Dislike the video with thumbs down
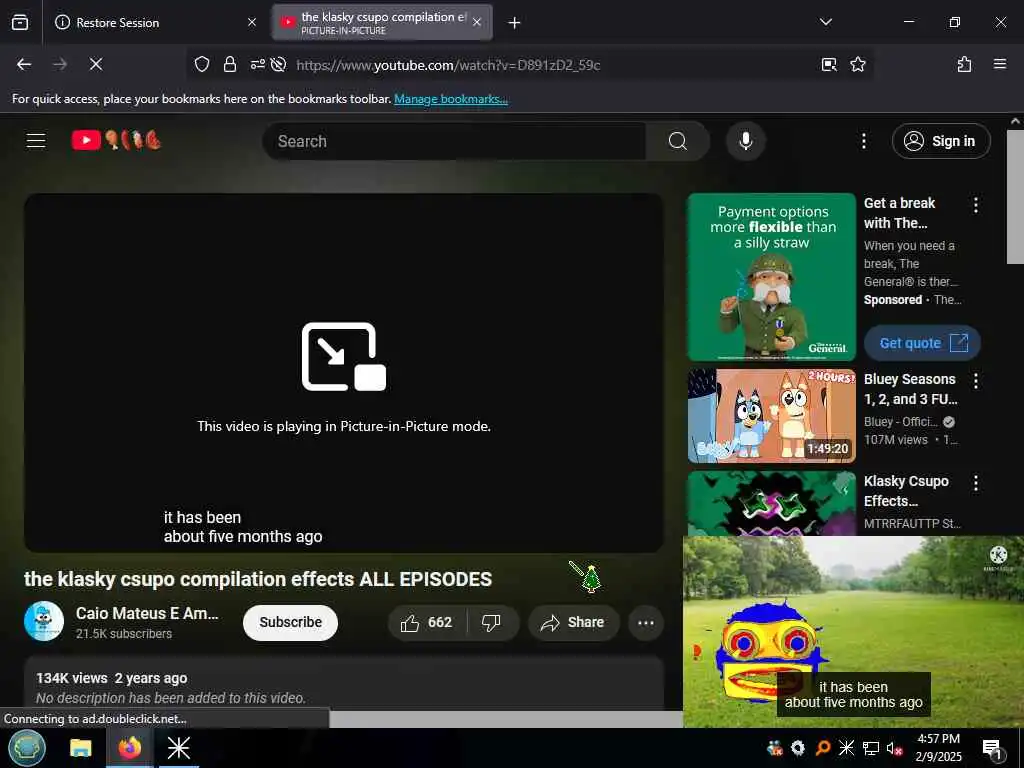This screenshot has width=1024, height=768. click(491, 622)
